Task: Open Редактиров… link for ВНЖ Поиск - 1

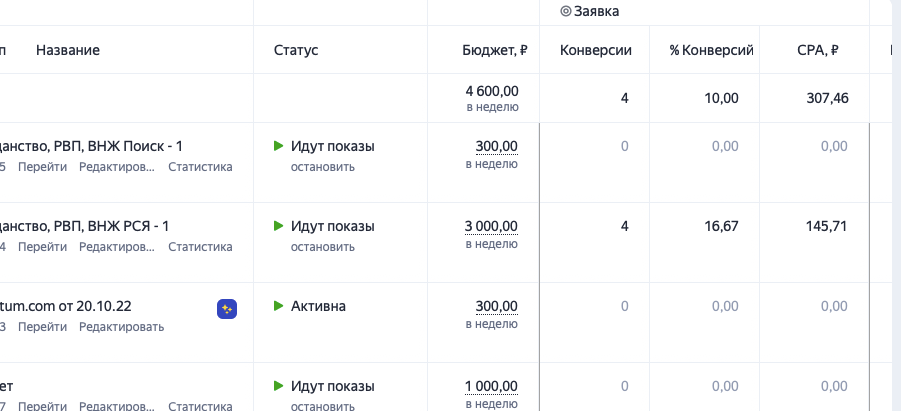Action: 117,167
